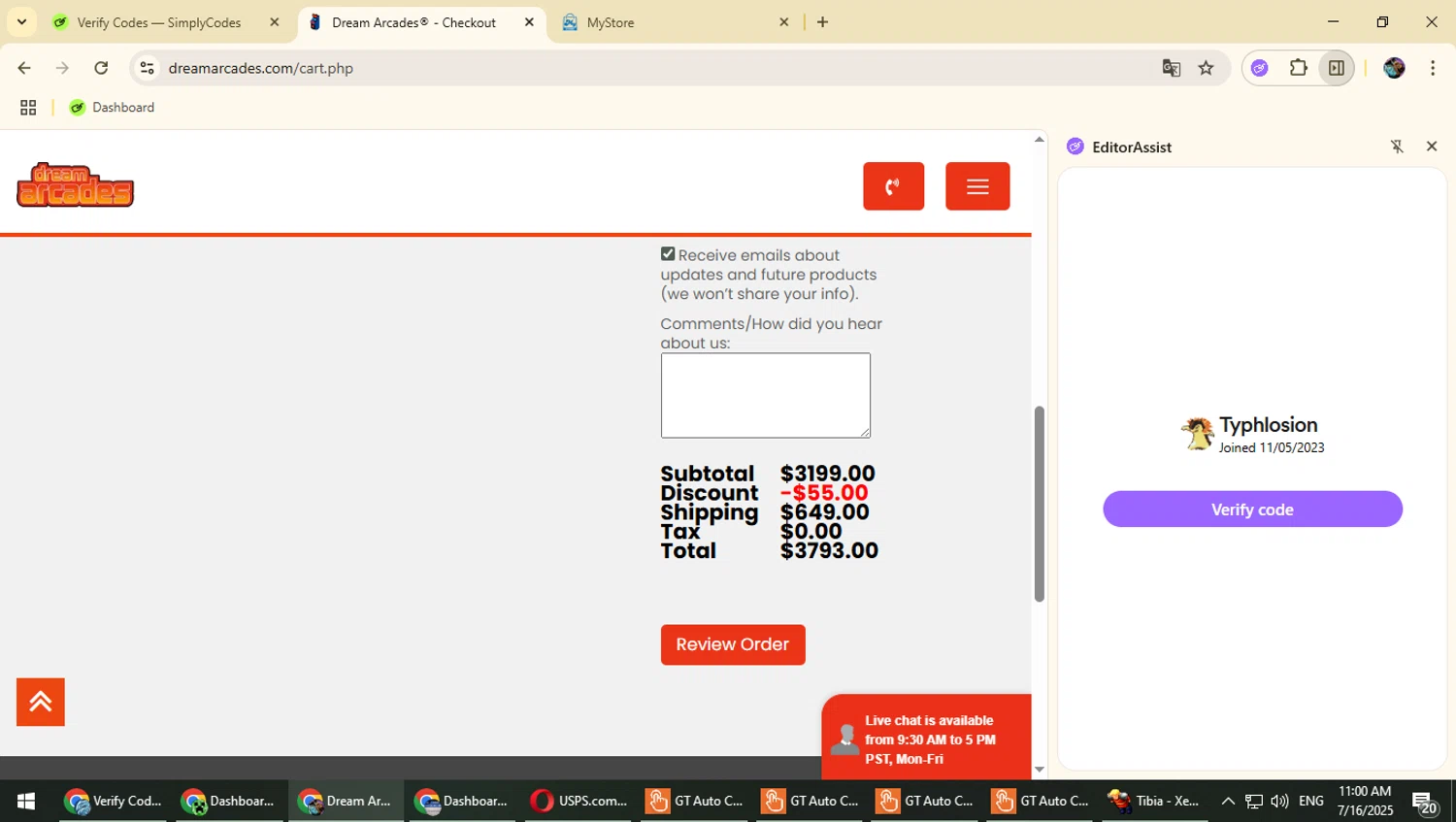Open the Google Translate page icon
The image size is (1456, 822).
1172,68
